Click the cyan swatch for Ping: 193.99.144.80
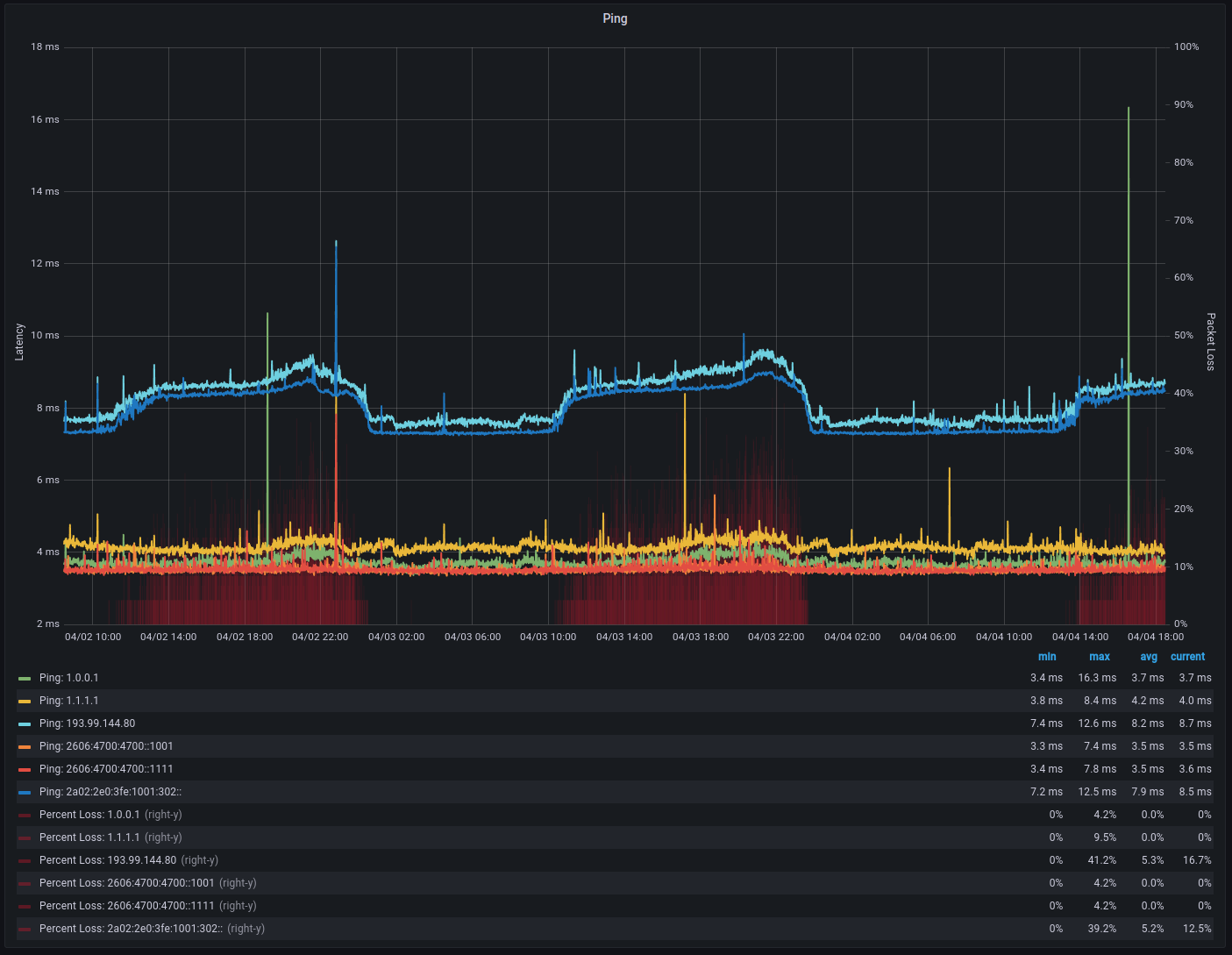 point(24,723)
